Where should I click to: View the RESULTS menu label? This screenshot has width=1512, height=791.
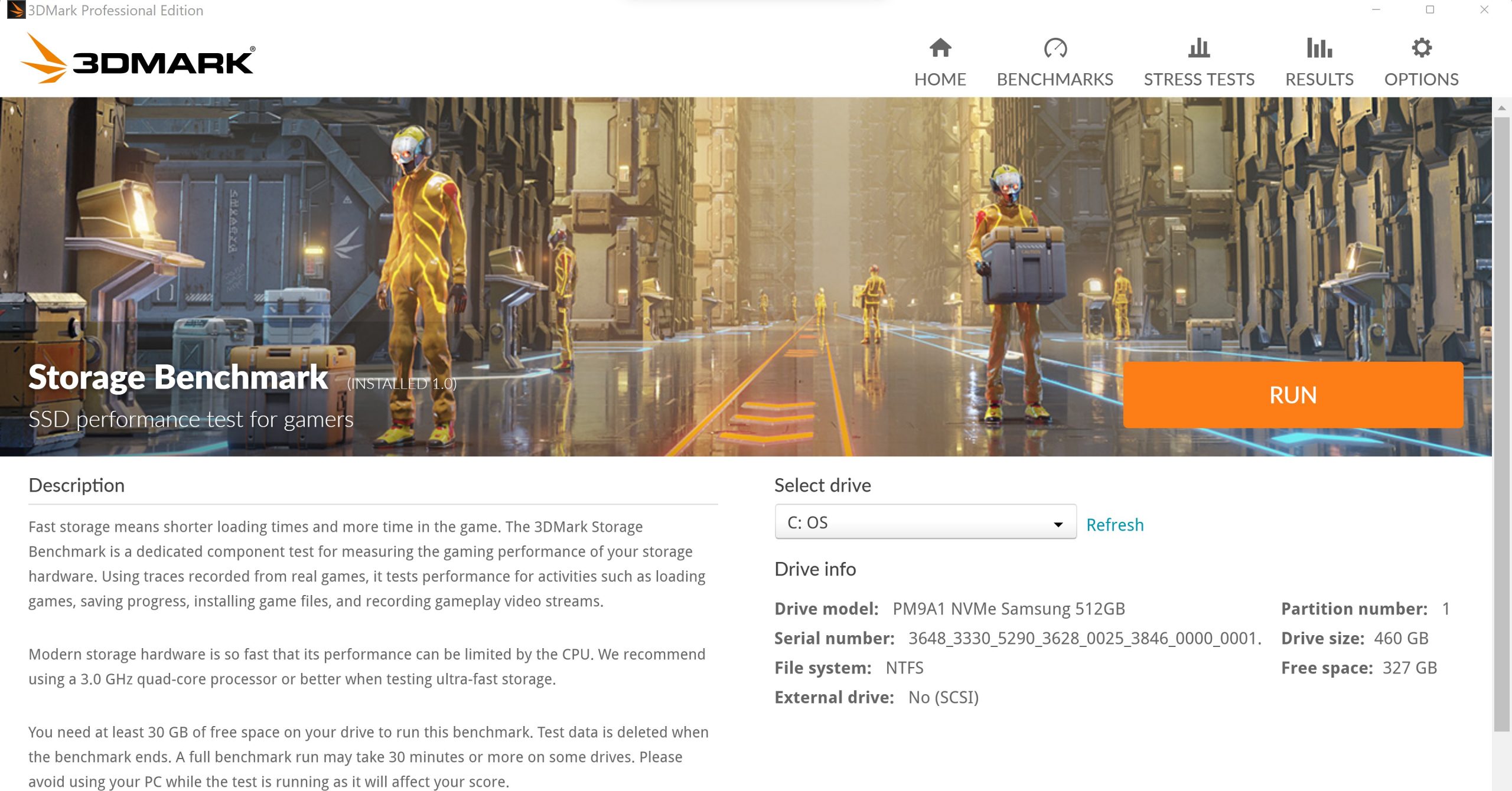pyautogui.click(x=1319, y=79)
